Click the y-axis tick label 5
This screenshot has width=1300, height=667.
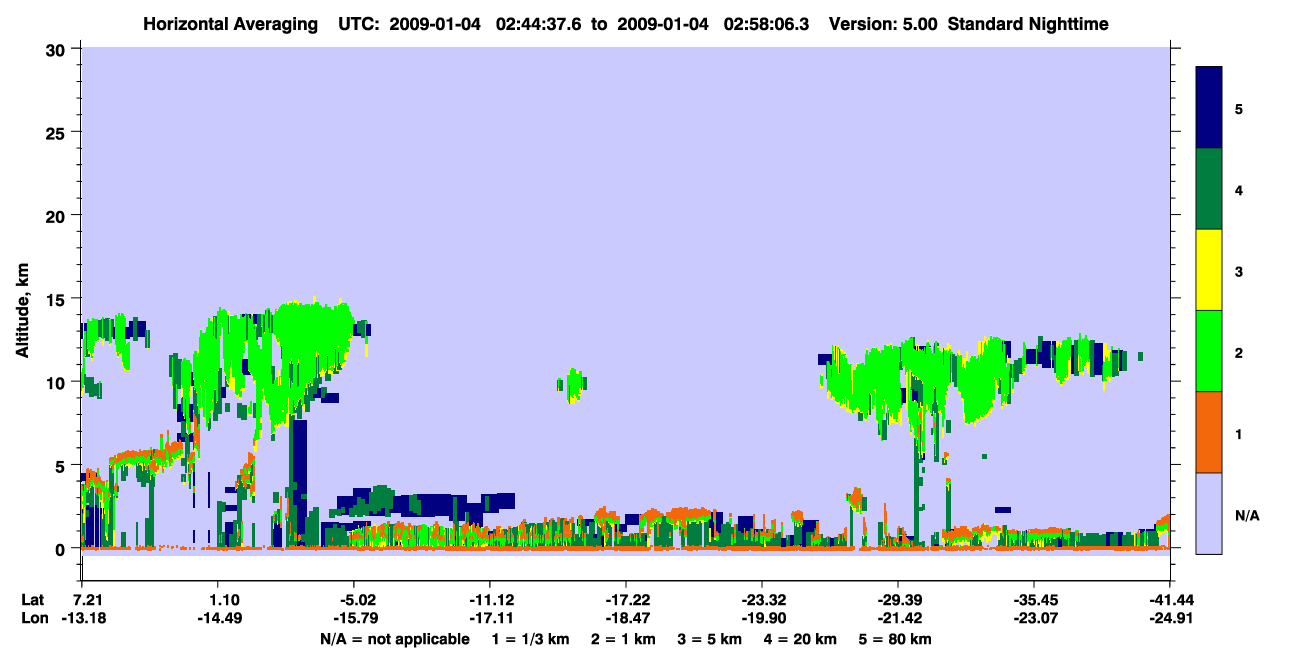(x=63, y=465)
